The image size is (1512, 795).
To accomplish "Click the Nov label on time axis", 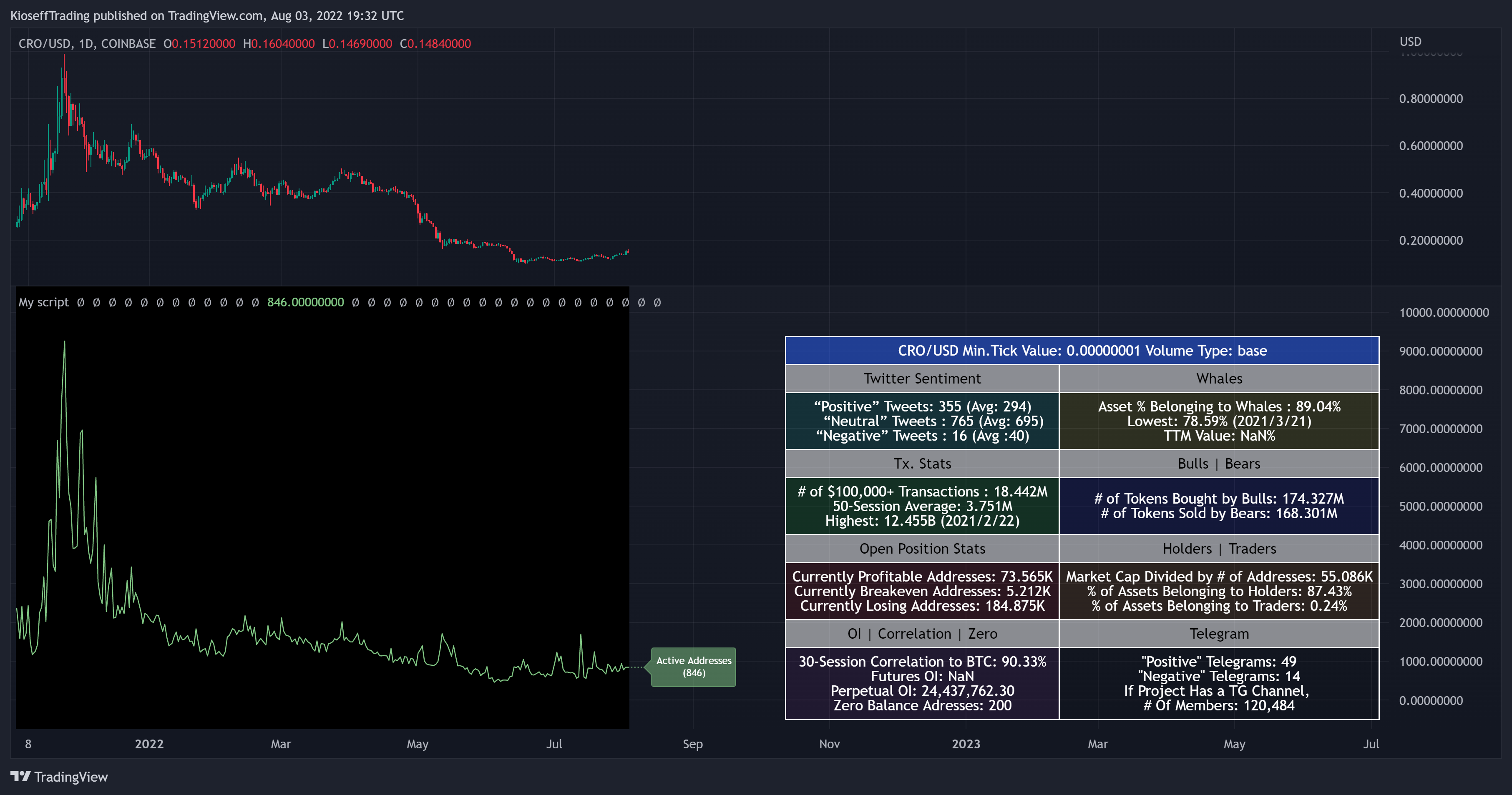I will [x=829, y=744].
